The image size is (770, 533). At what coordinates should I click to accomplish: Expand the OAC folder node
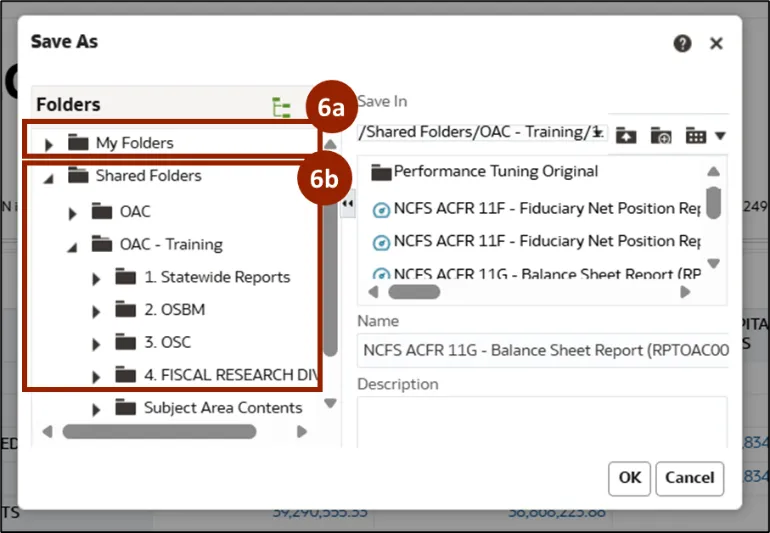[x=72, y=213]
